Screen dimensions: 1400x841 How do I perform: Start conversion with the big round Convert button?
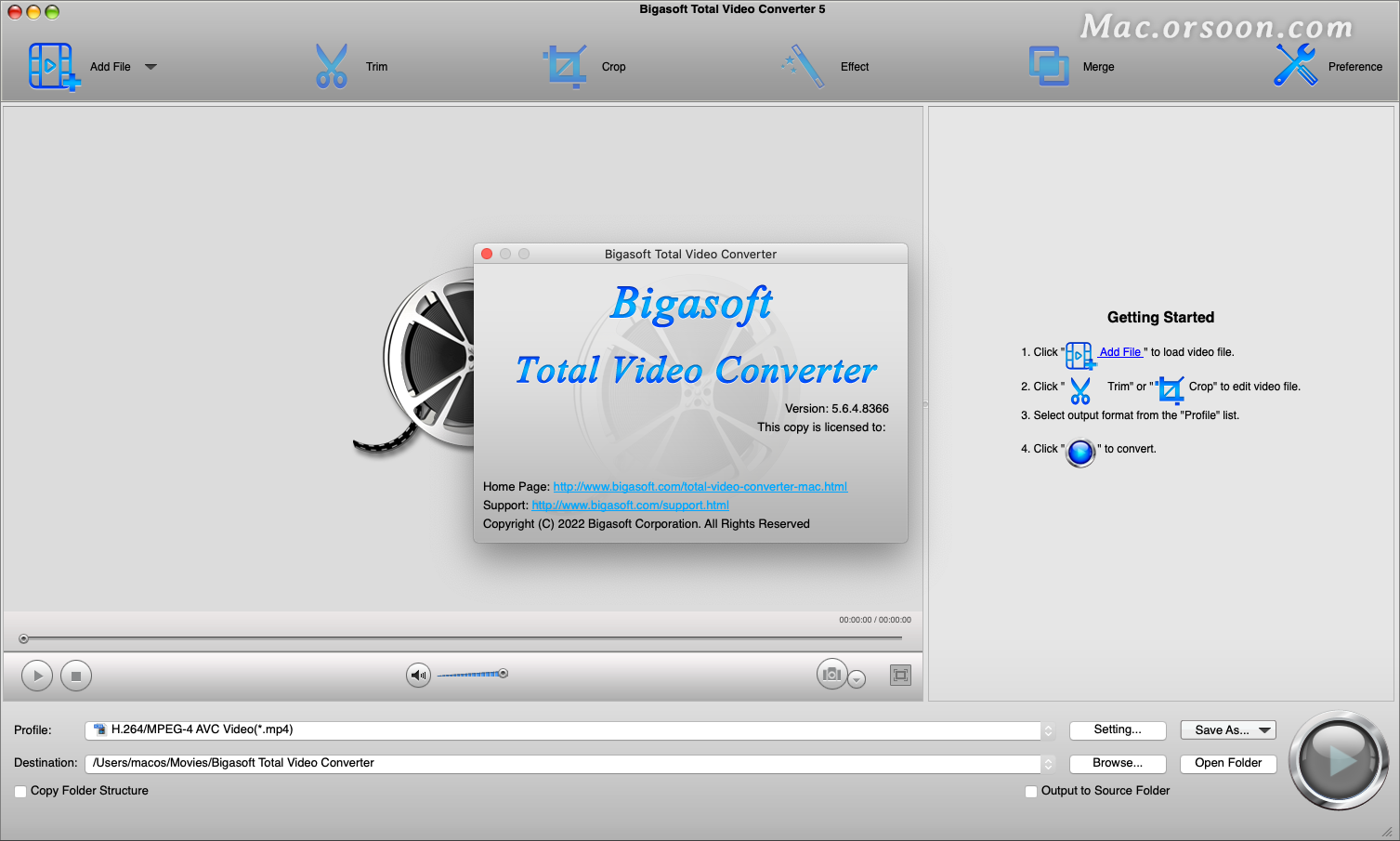pos(1339,760)
